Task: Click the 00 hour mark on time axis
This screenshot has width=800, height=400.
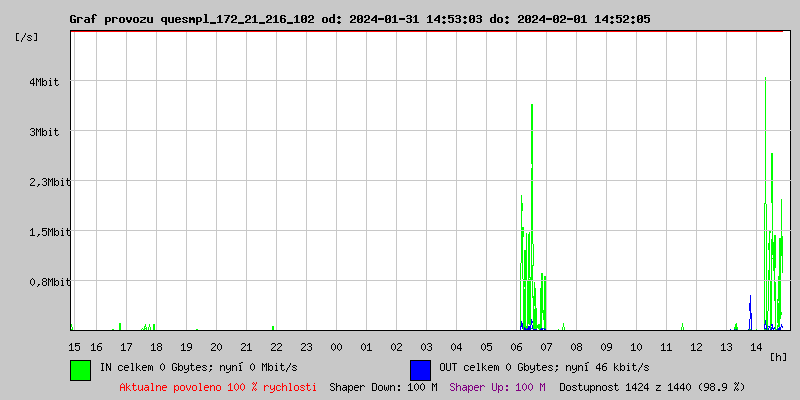Action: tap(337, 347)
